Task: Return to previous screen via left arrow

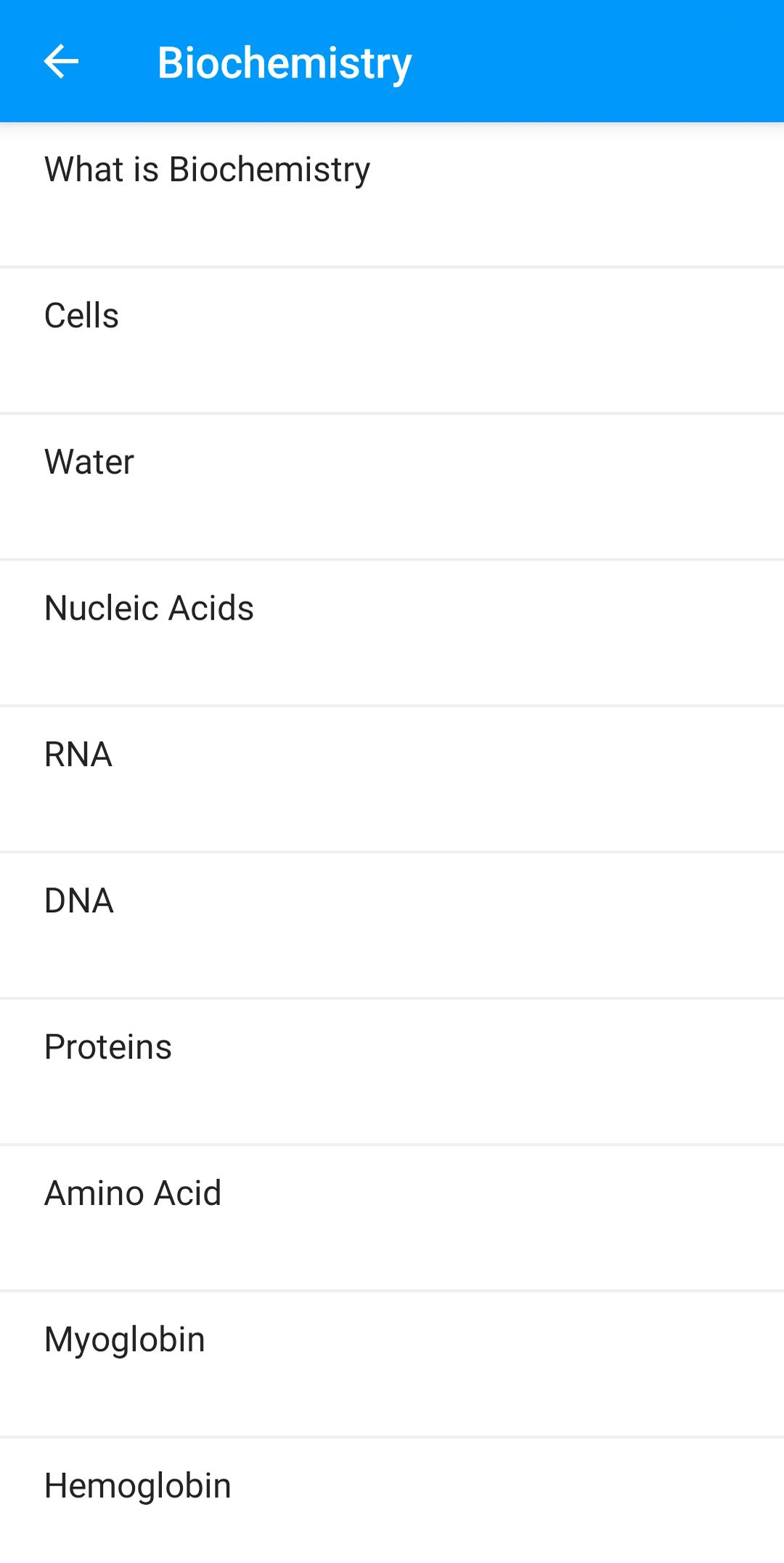Action: tap(61, 61)
